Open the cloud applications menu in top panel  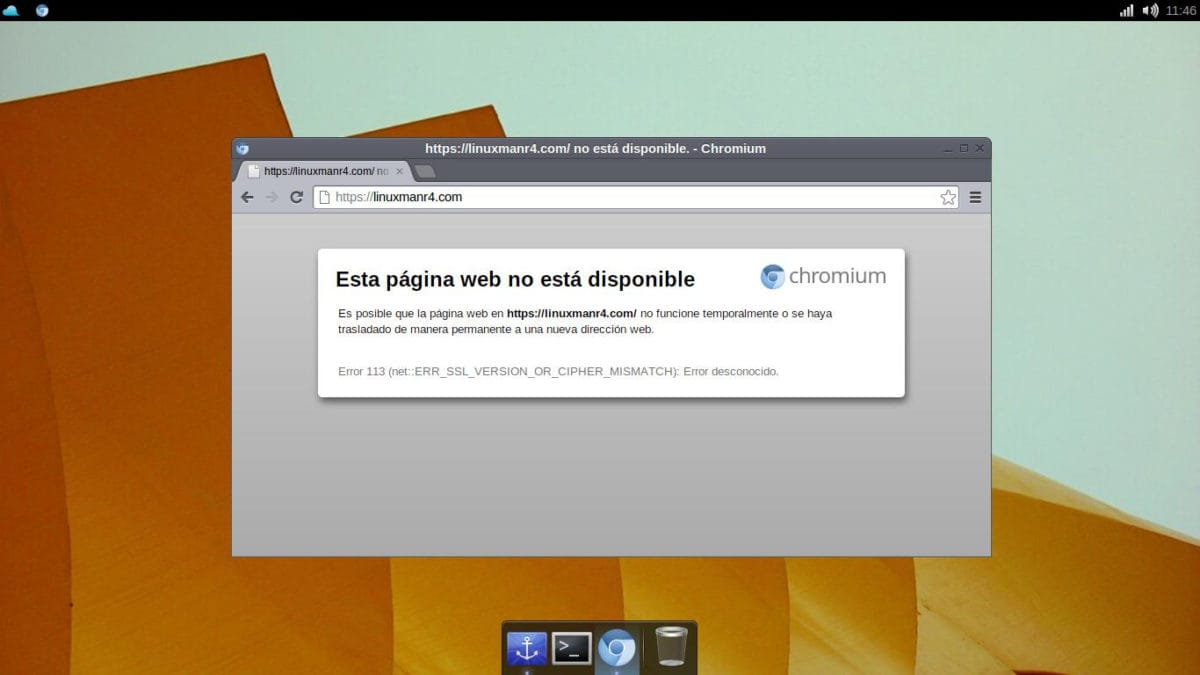point(12,10)
